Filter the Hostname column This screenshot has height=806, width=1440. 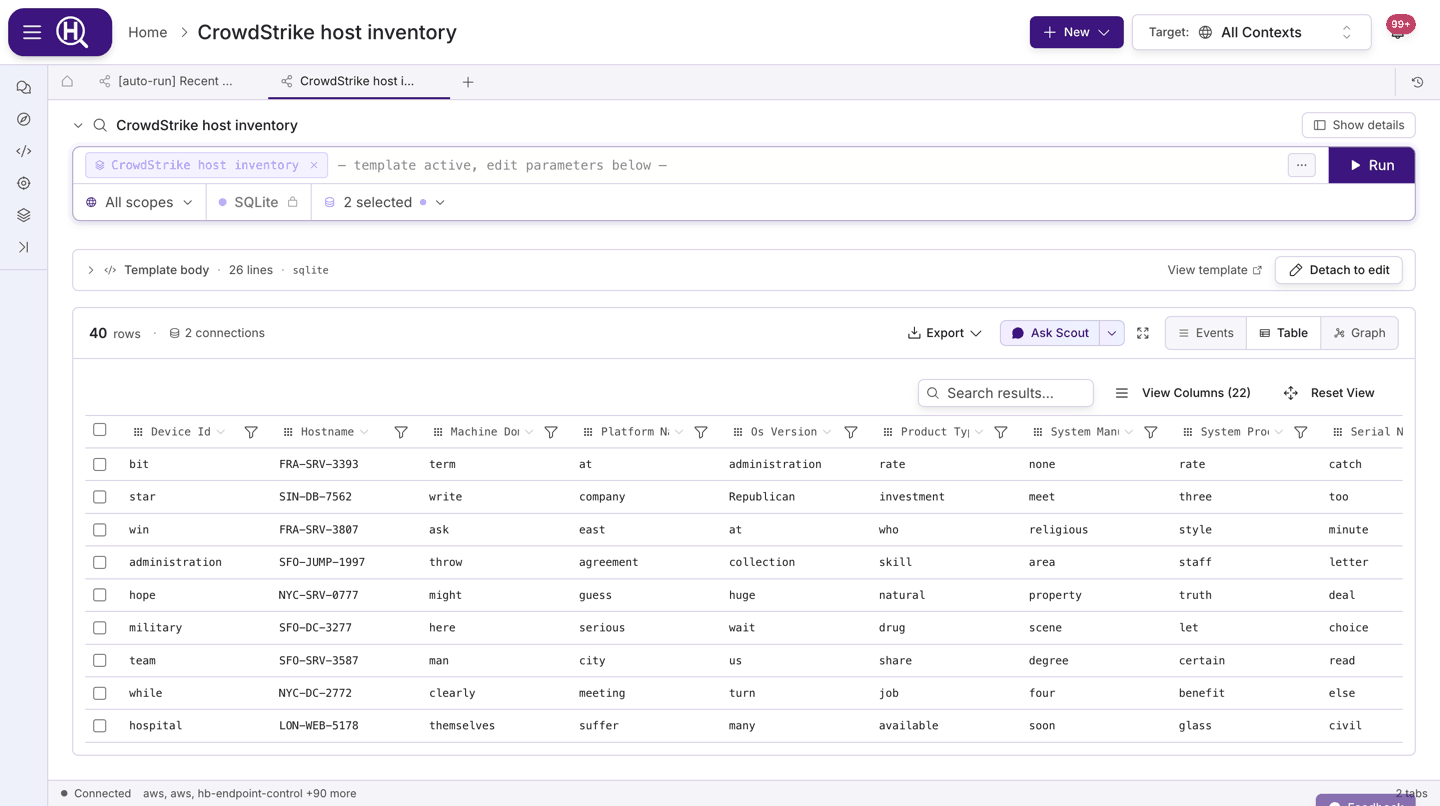401,432
